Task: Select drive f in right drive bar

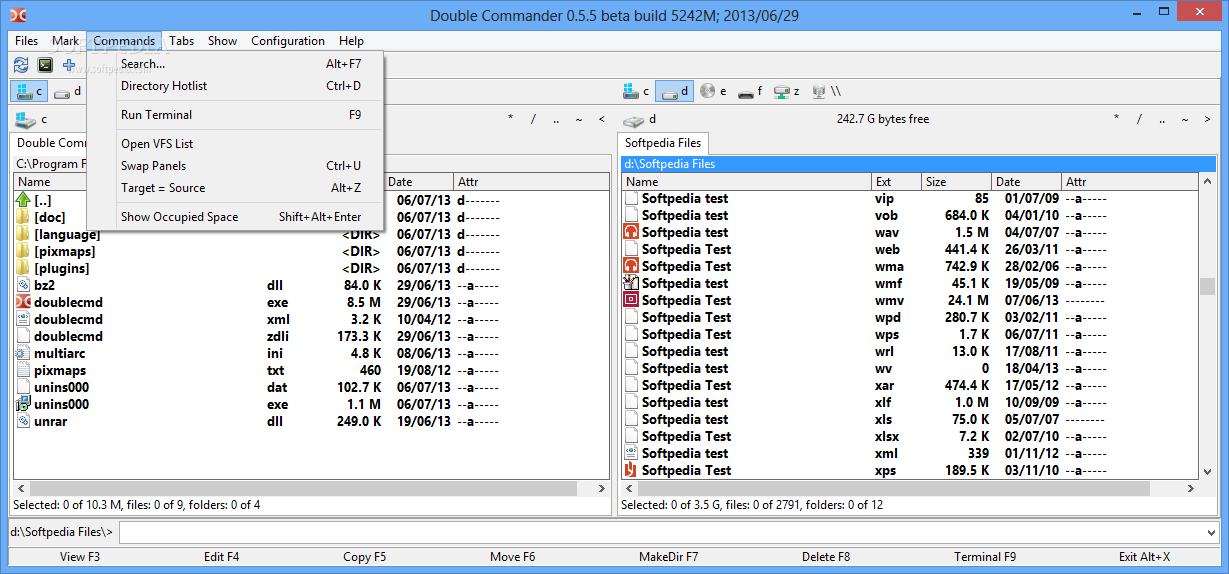Action: pos(751,92)
